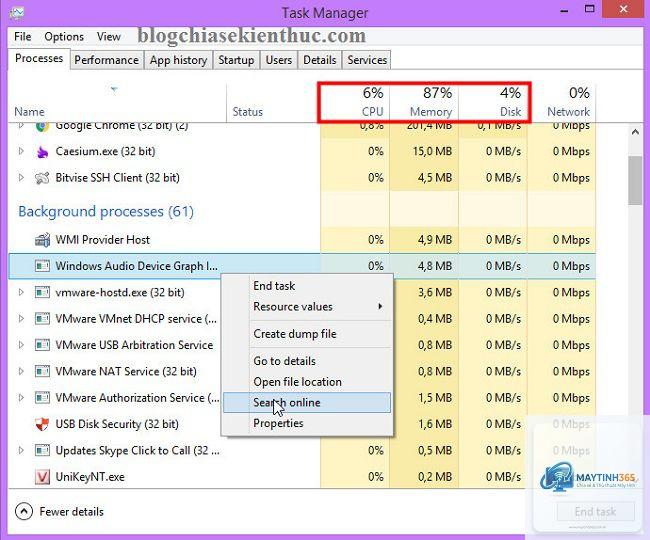Image resolution: width=650 pixels, height=540 pixels.
Task: Click the Windows Audio Device Graph icon
Action: point(42,266)
